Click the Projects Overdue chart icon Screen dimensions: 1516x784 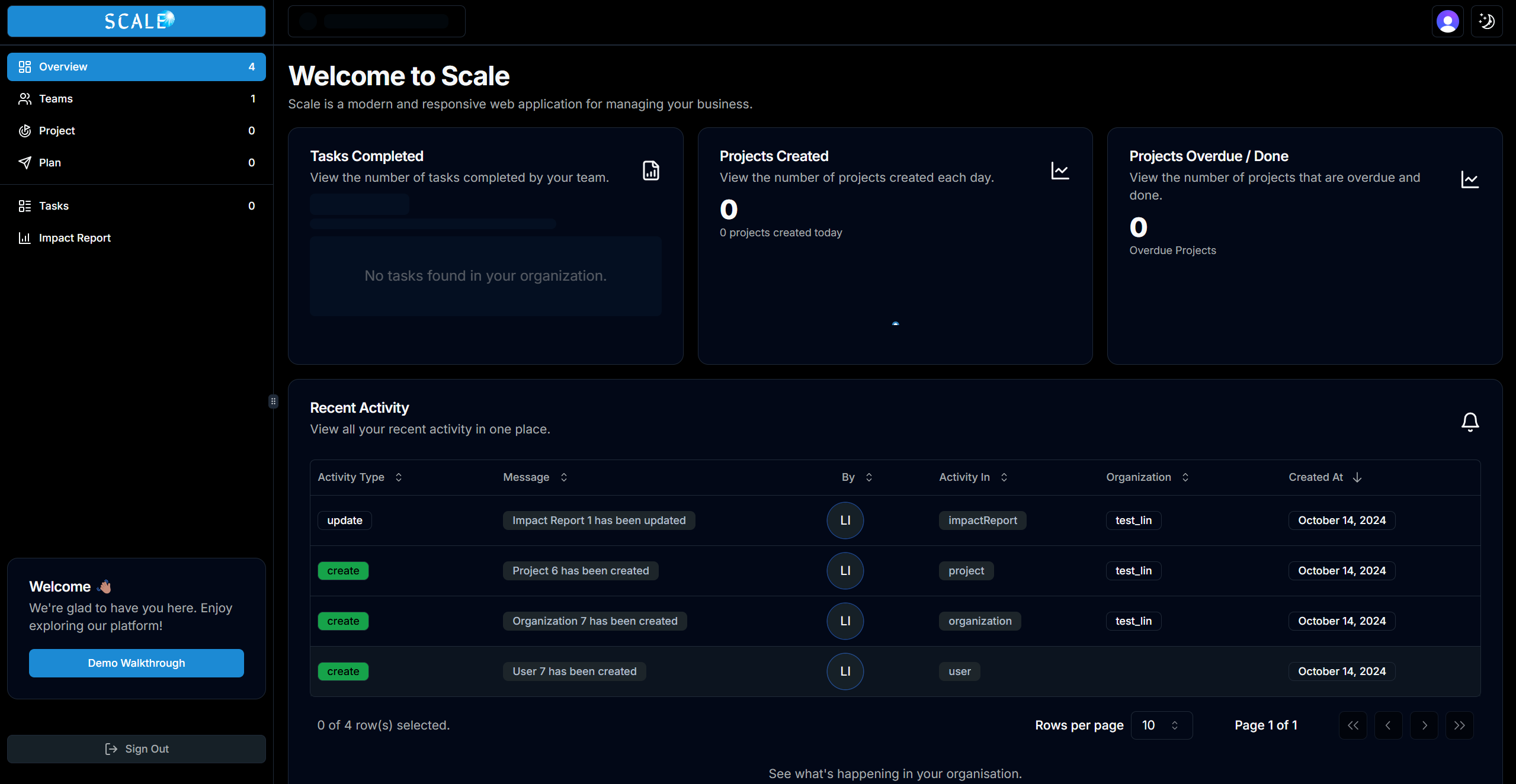[1470, 179]
